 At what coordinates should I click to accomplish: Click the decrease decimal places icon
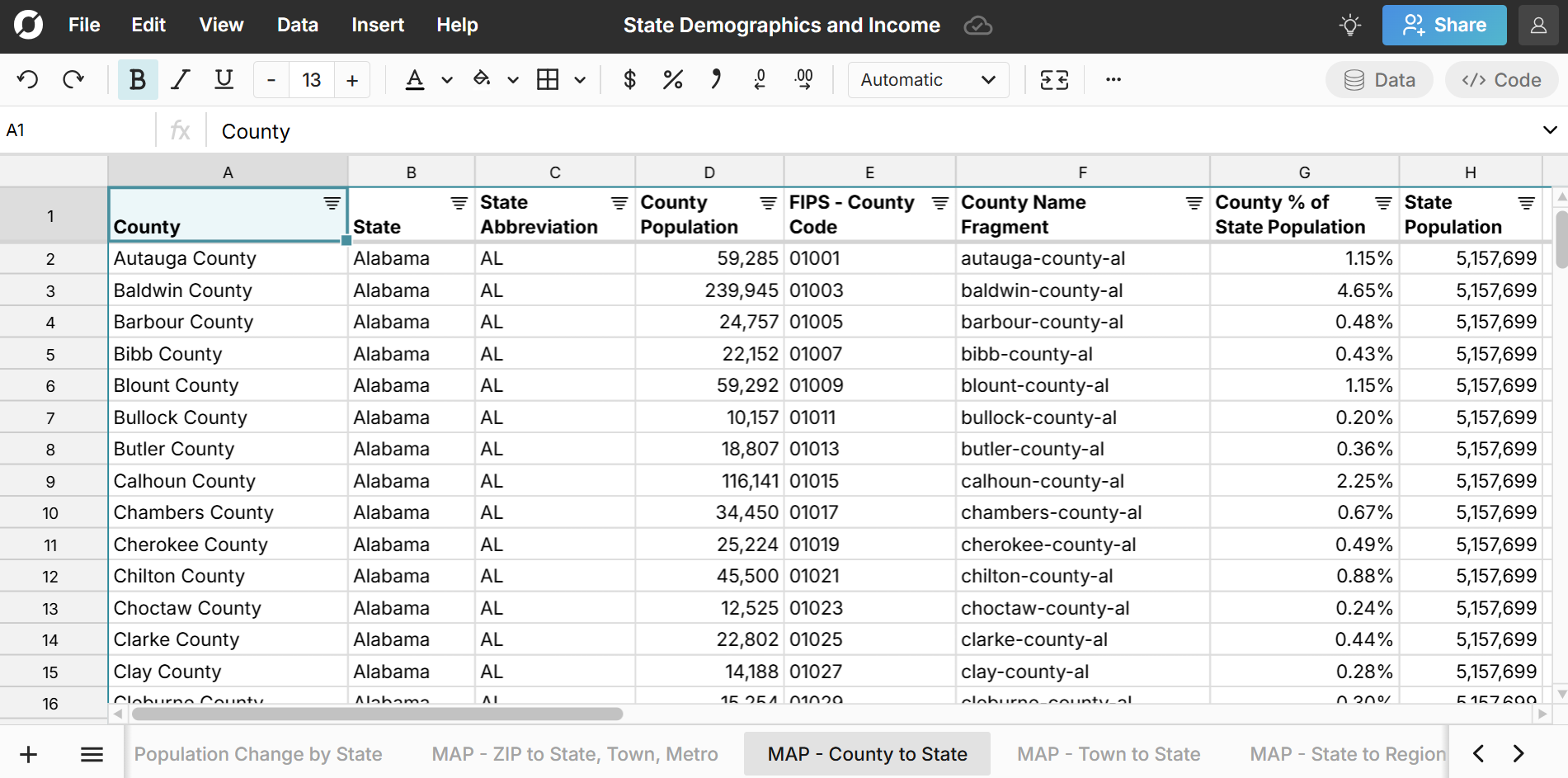[760, 80]
